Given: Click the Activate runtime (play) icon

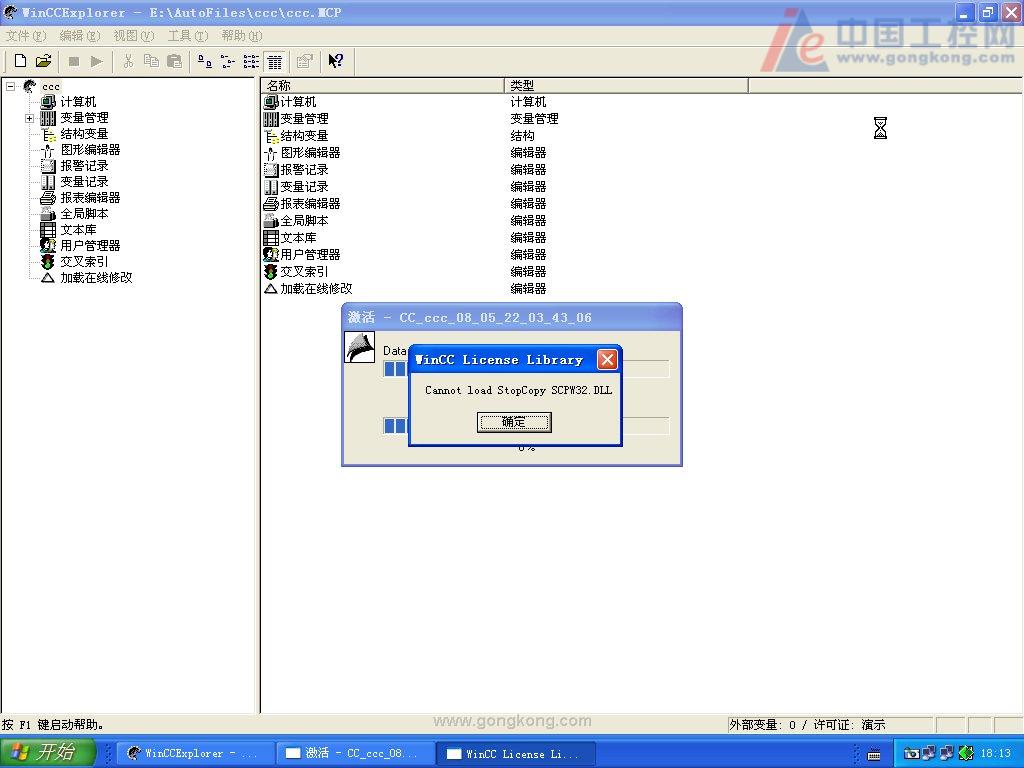Looking at the screenshot, I should tap(97, 61).
